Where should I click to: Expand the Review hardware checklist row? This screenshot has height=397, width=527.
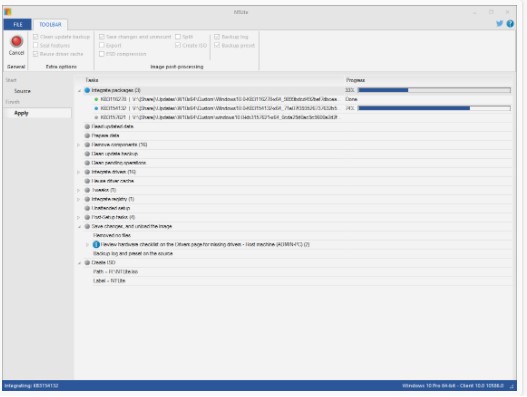tap(87, 245)
